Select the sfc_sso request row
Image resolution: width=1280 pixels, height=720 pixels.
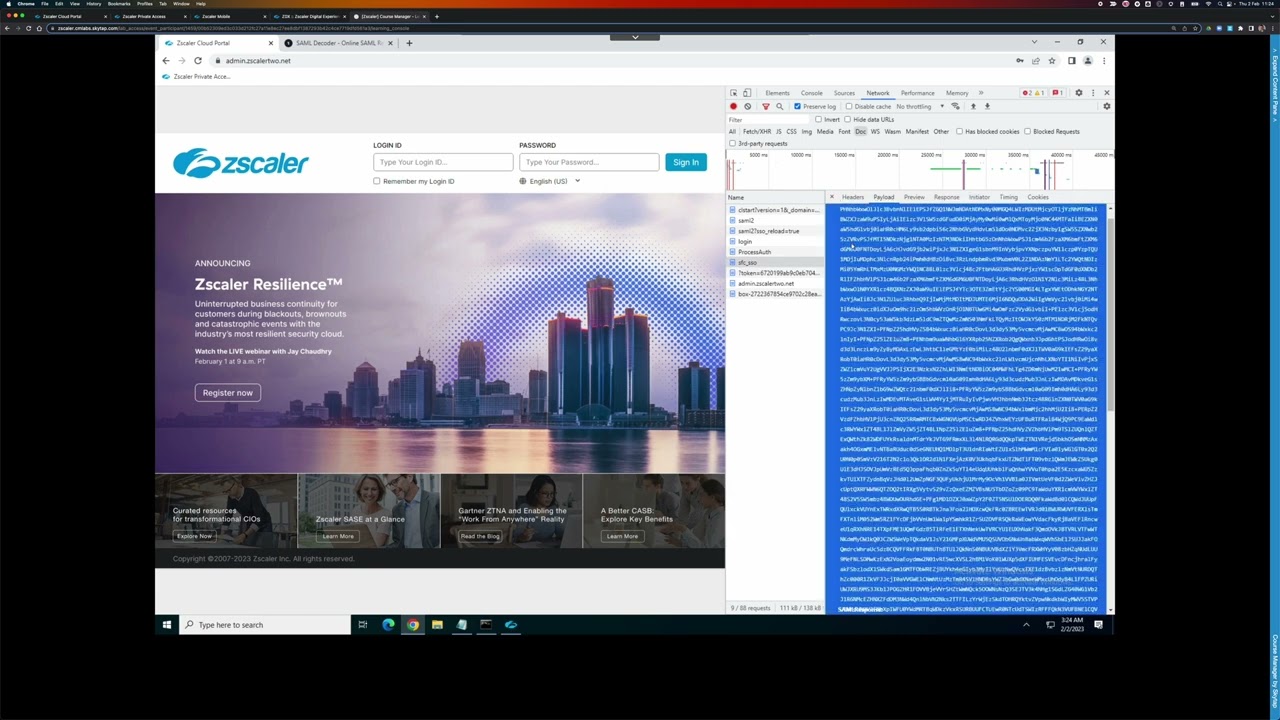coord(775,262)
